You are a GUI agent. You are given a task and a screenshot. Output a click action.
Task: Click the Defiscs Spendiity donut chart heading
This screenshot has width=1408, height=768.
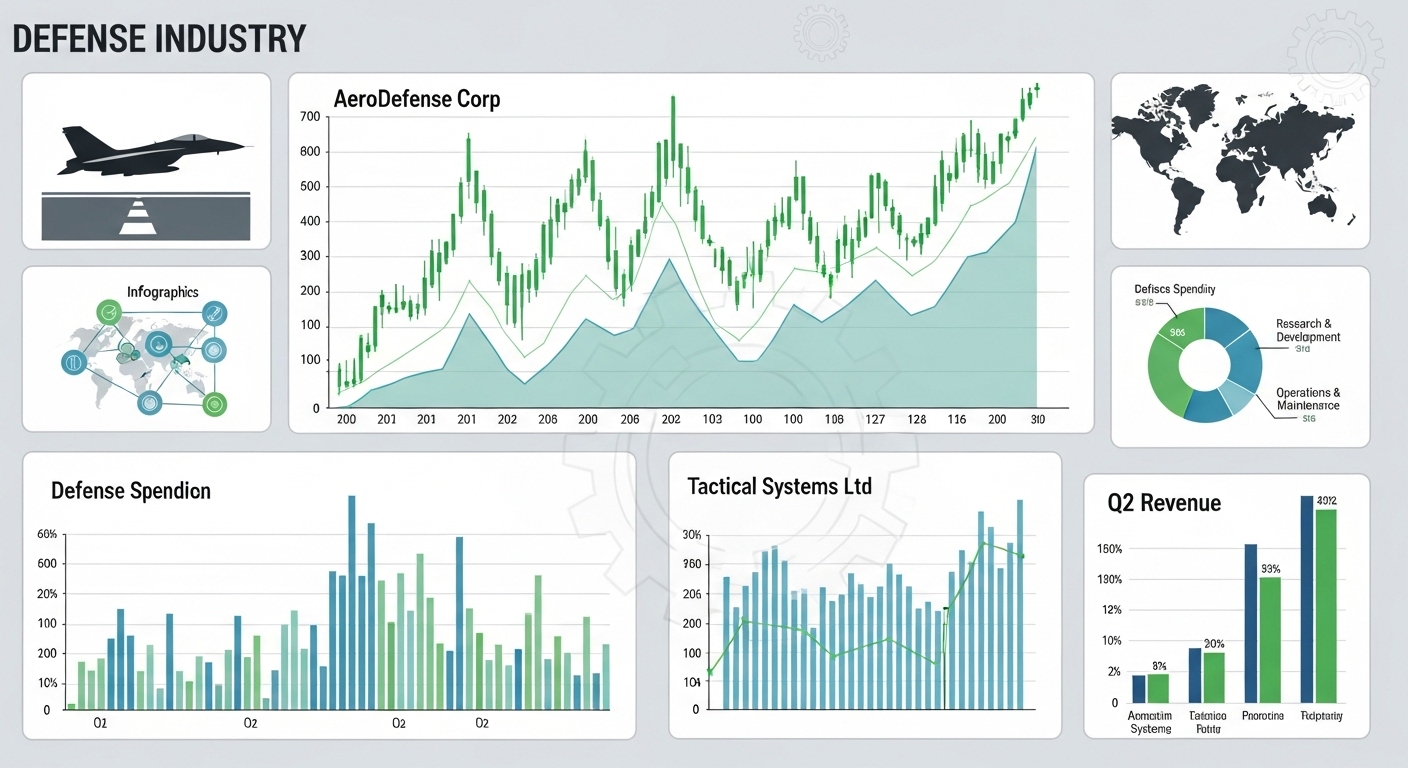coord(1175,289)
